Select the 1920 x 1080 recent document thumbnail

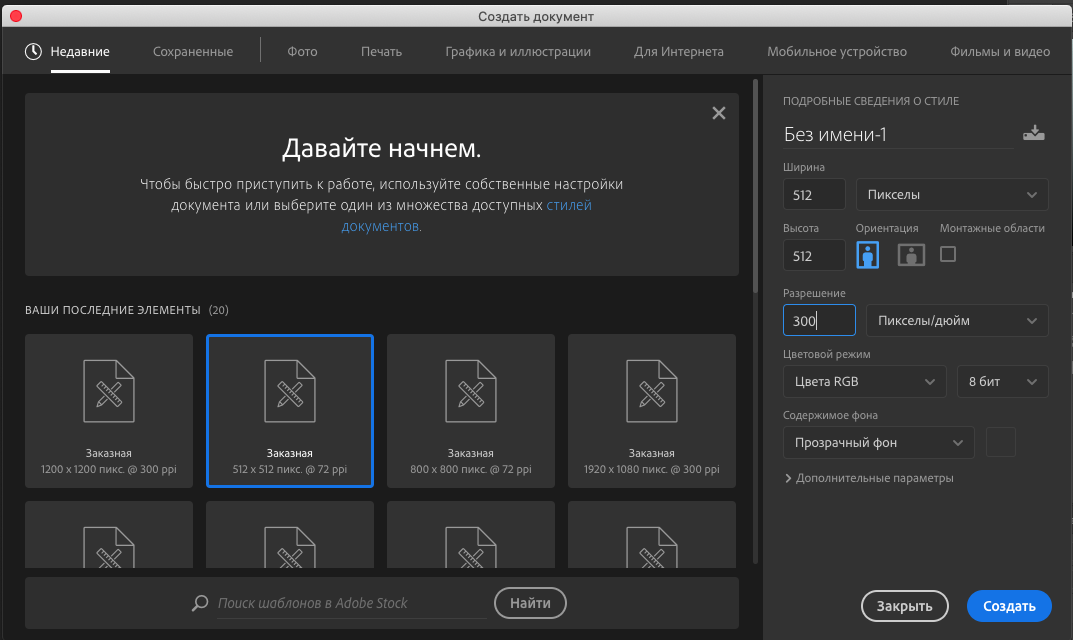tap(651, 411)
